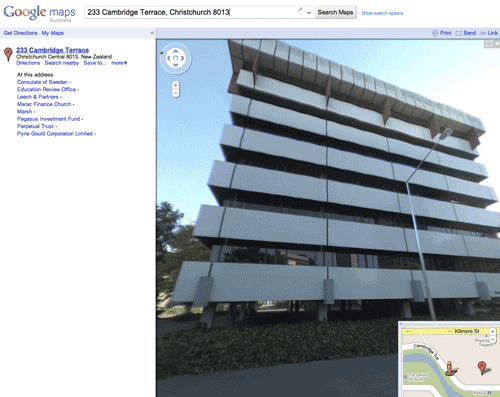Click the Search Maps button
The width and height of the screenshot is (500, 397).
tap(335, 12)
